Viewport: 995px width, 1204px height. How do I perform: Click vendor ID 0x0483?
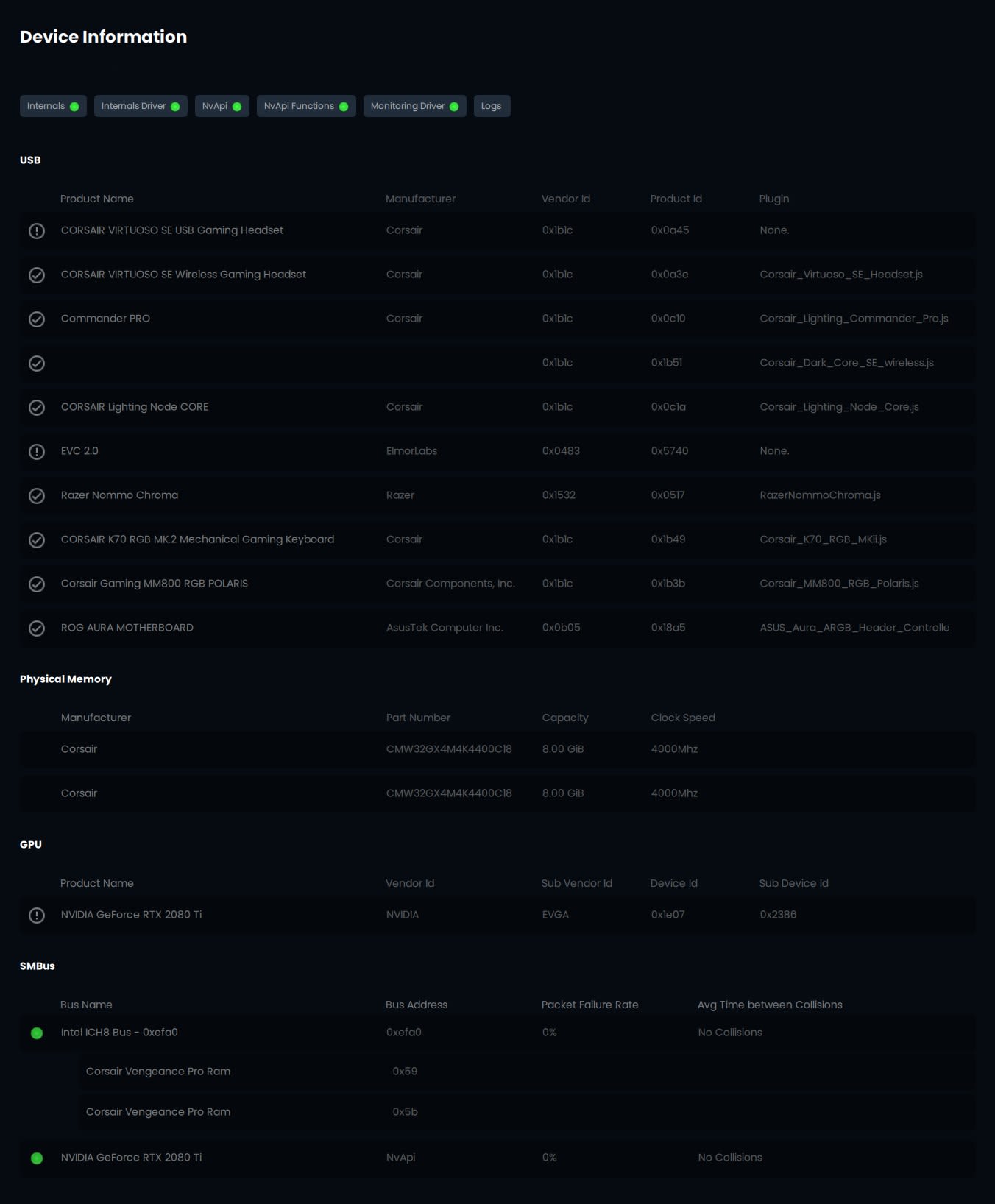tap(561, 451)
